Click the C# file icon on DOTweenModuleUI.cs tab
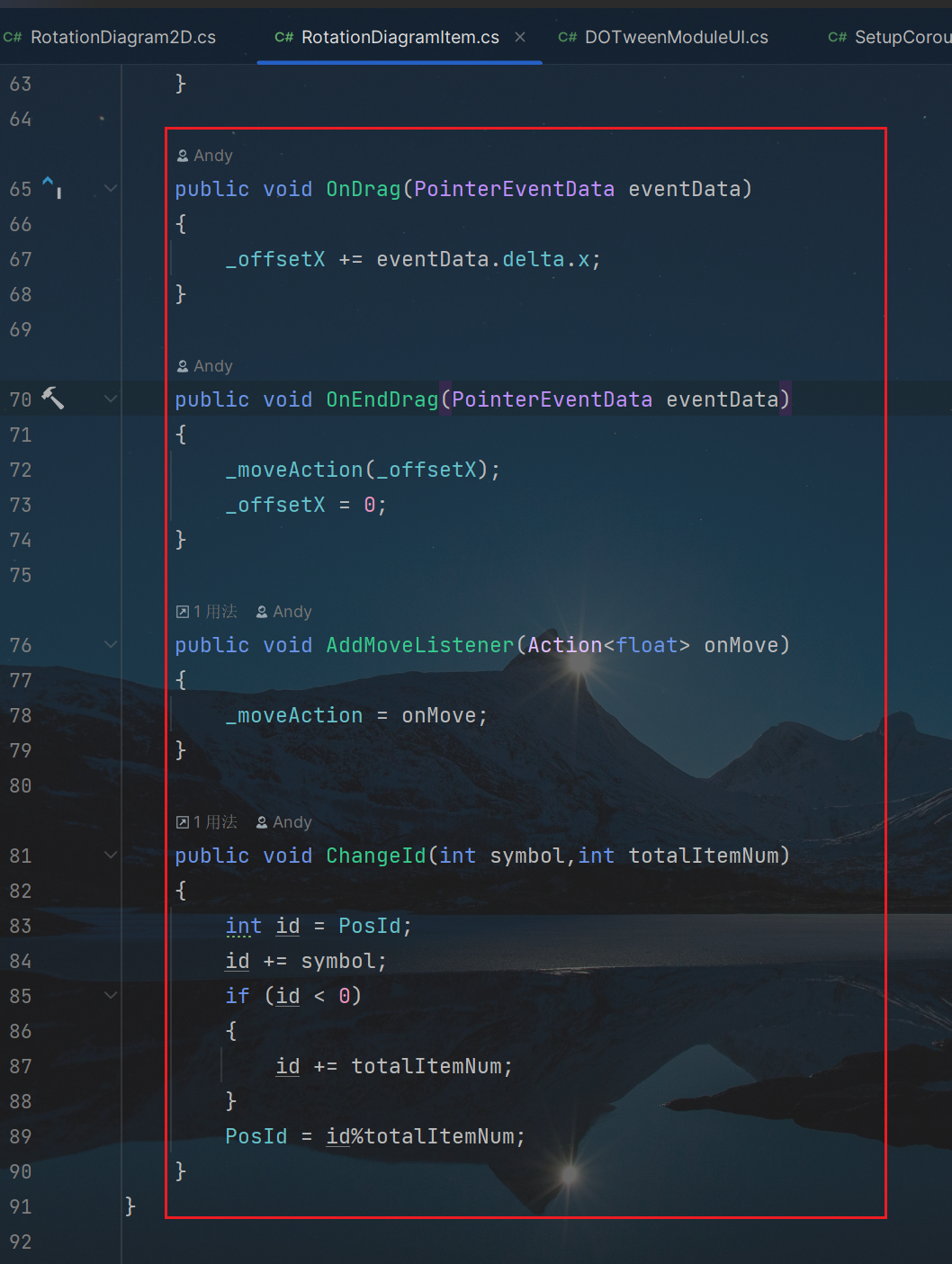 [x=568, y=37]
